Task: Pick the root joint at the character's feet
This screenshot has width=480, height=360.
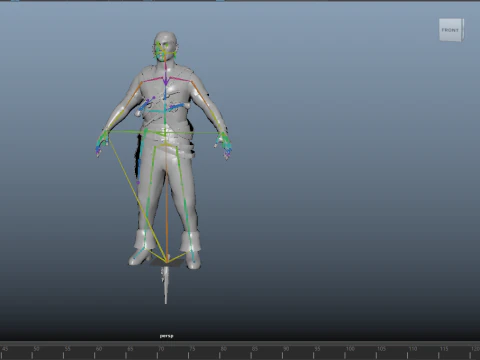Action: tap(167, 261)
